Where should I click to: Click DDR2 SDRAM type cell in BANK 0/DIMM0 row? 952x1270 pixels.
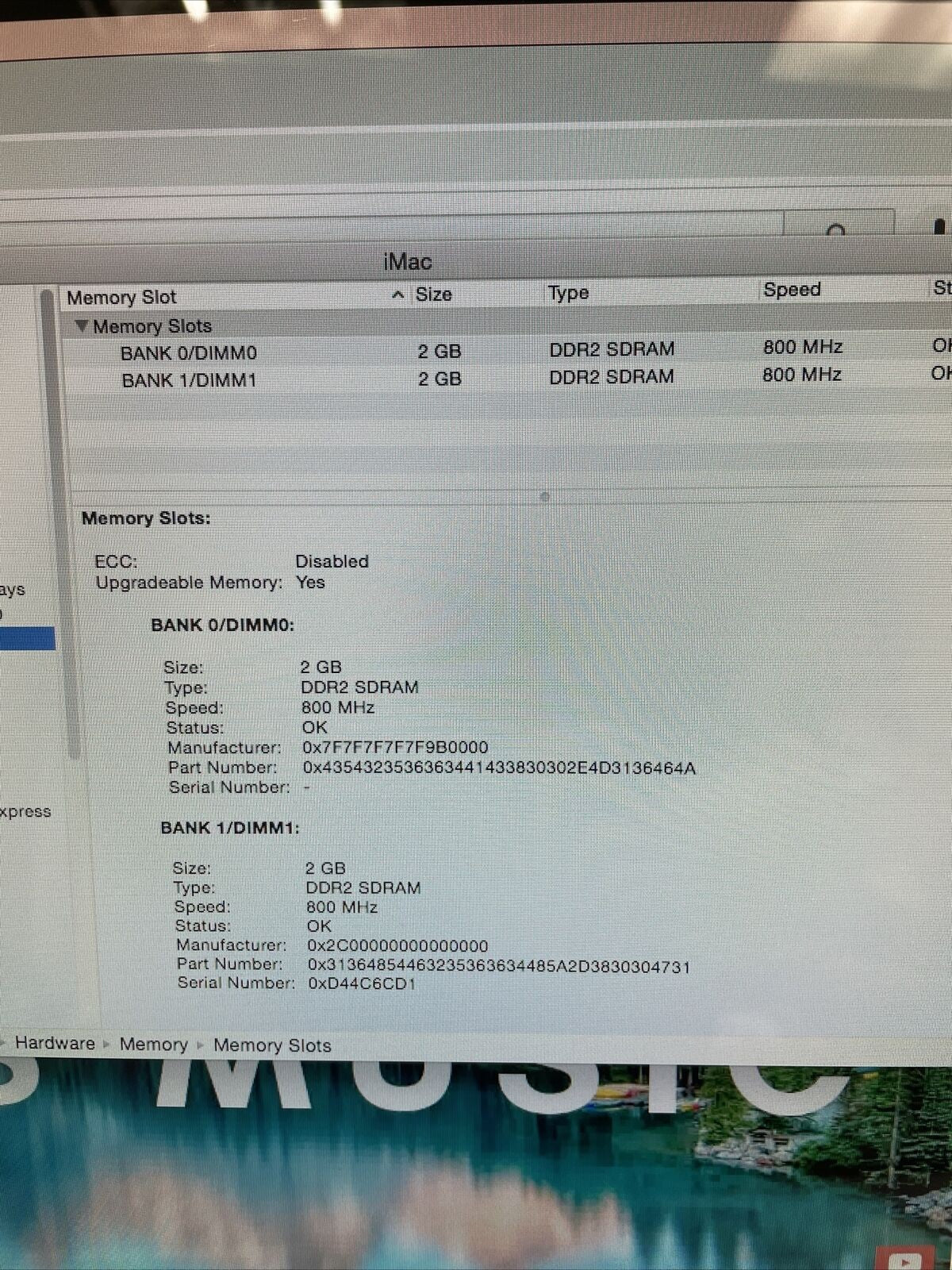(612, 349)
